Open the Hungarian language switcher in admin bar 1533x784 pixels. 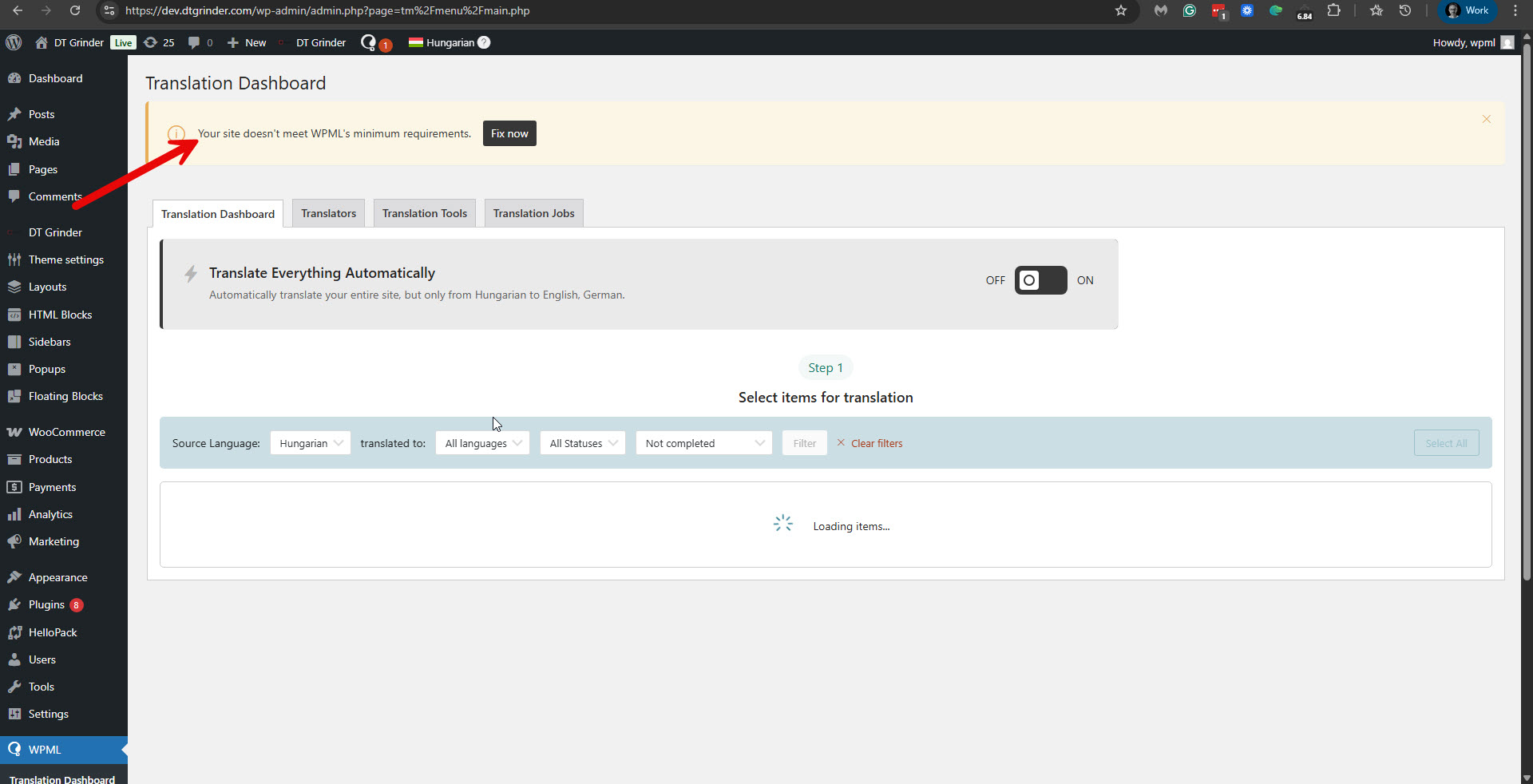(442, 42)
